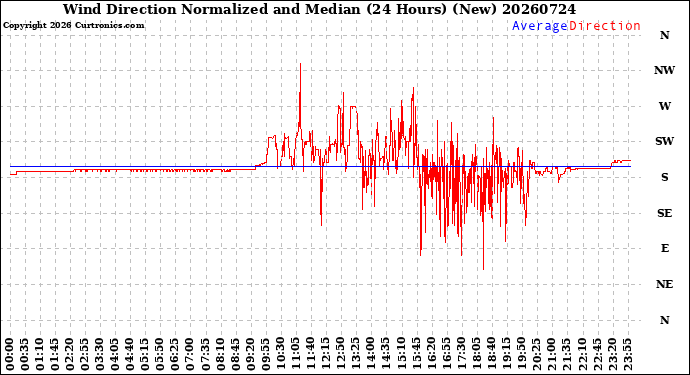Click the 20:25 time axis label
The height and width of the screenshot is (375, 690).
coord(536,354)
